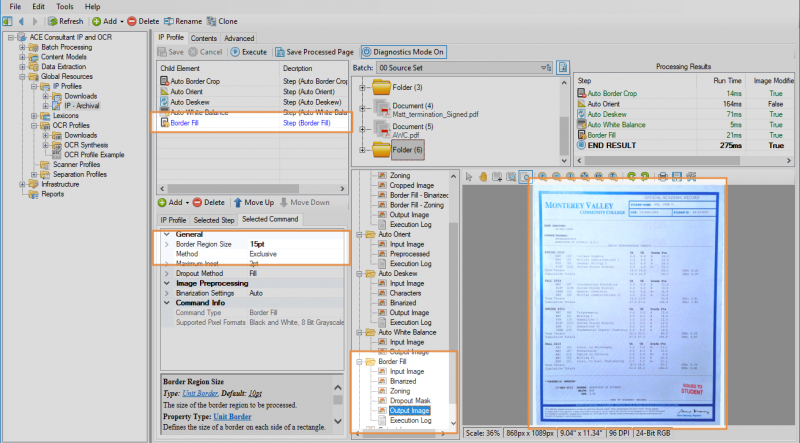Collapse the Command Info section
The height and width of the screenshot is (443, 800).
(x=167, y=303)
